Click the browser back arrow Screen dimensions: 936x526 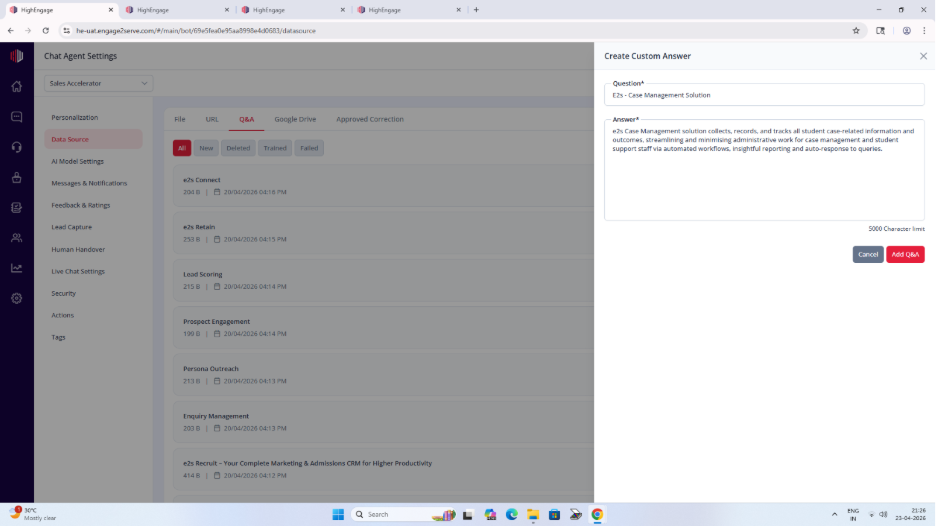11,30
